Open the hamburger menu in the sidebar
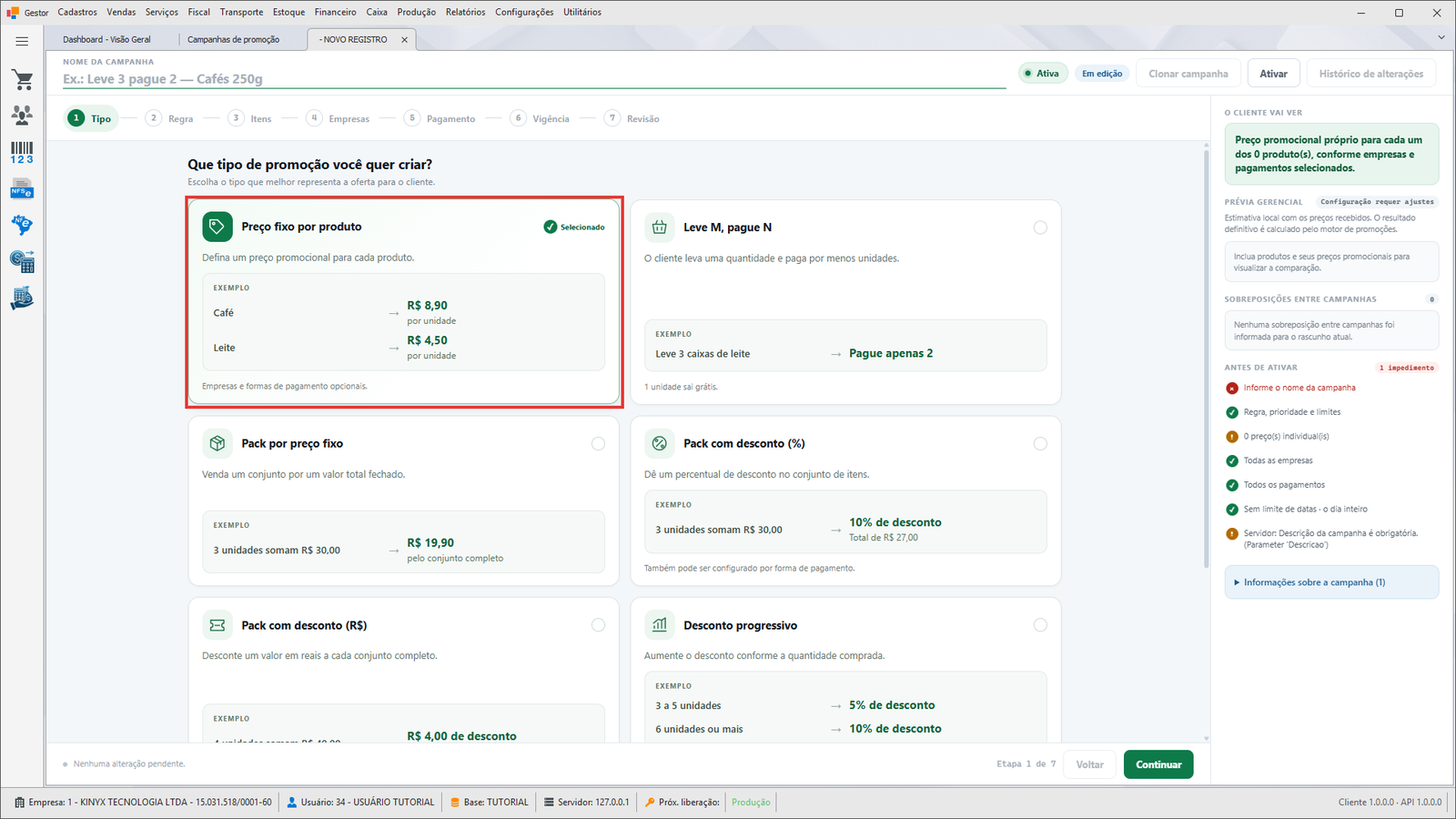Viewport: 1456px width, 819px height. point(22,41)
